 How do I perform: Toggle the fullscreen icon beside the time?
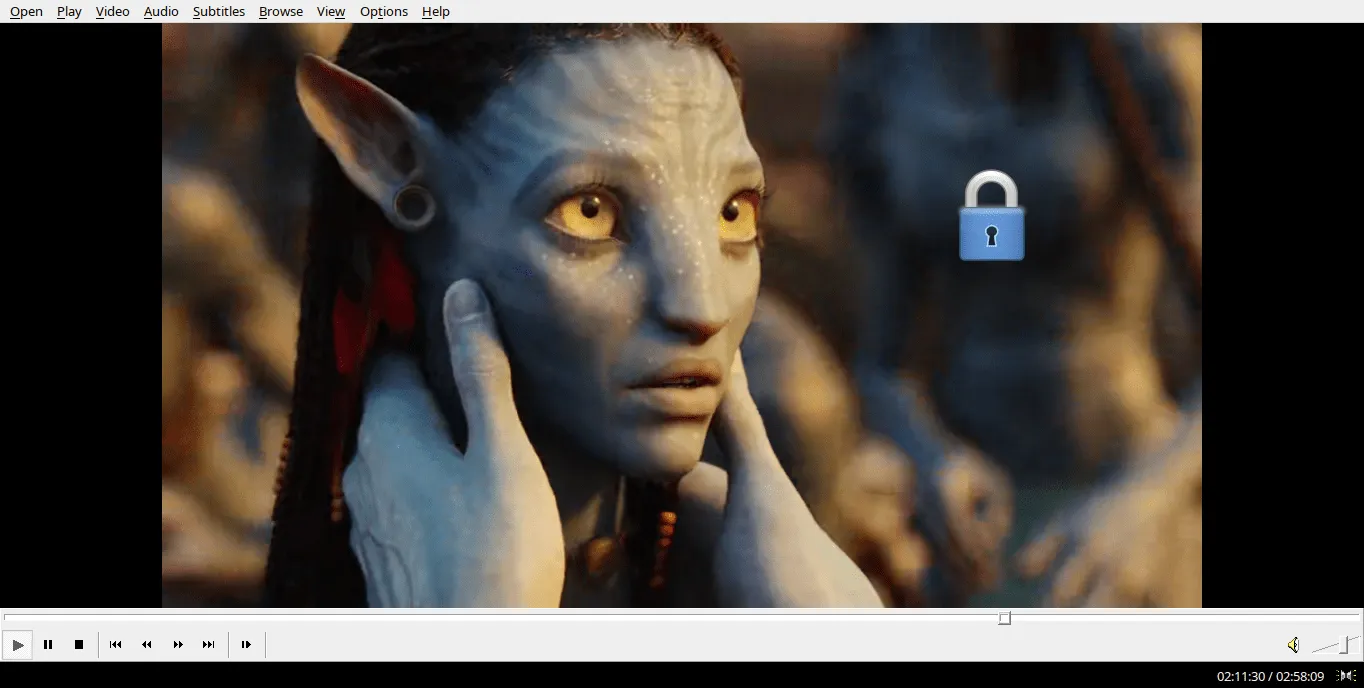pos(1347,676)
